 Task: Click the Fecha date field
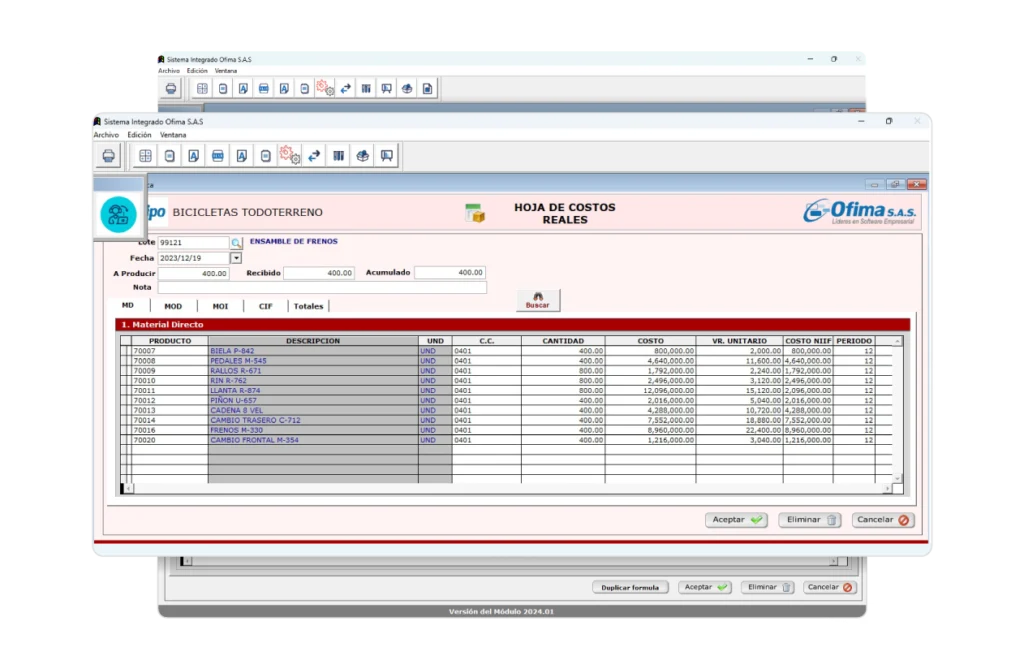tap(194, 258)
